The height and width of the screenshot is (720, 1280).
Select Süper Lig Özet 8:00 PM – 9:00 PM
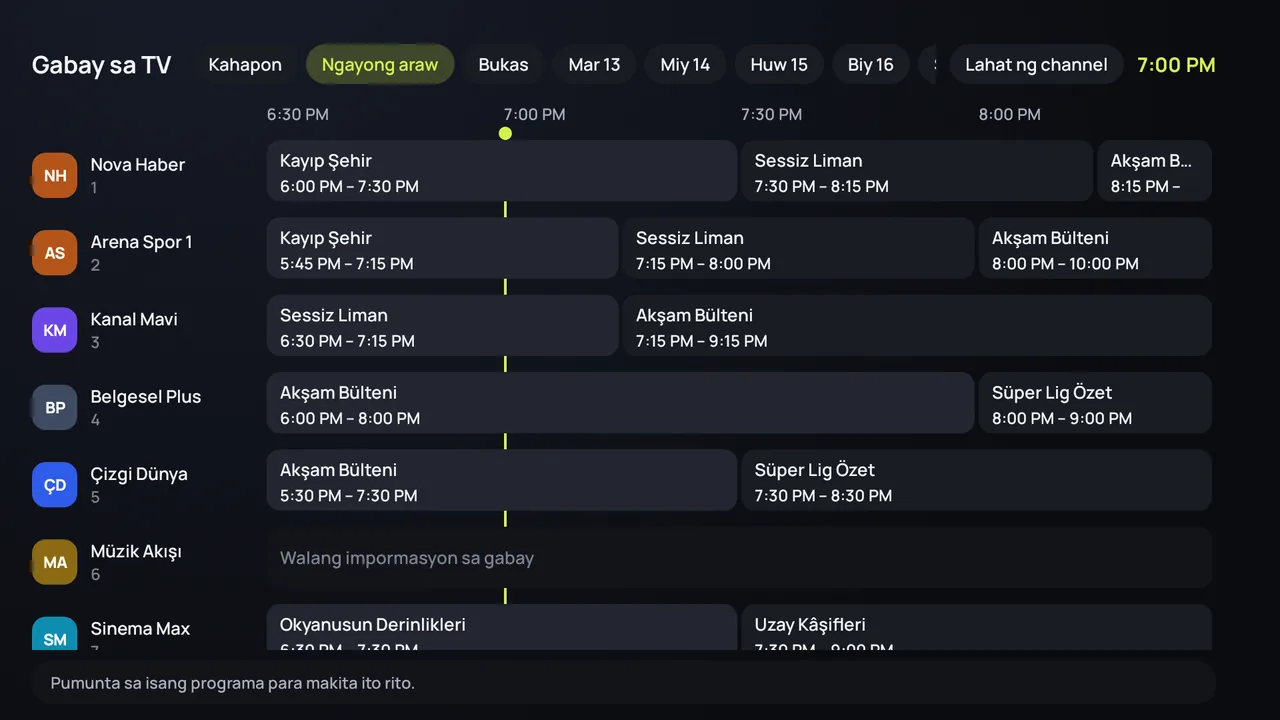pyautogui.click(x=1095, y=403)
